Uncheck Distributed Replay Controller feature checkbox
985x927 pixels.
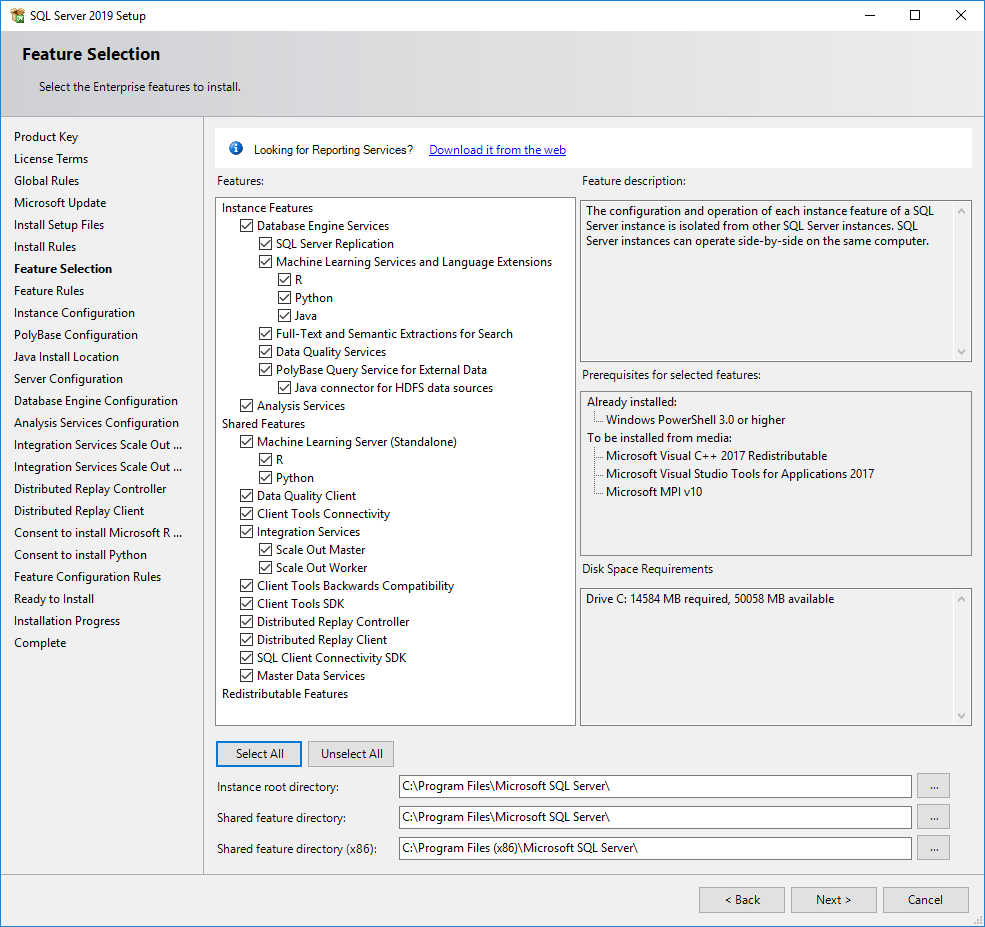[x=246, y=622]
